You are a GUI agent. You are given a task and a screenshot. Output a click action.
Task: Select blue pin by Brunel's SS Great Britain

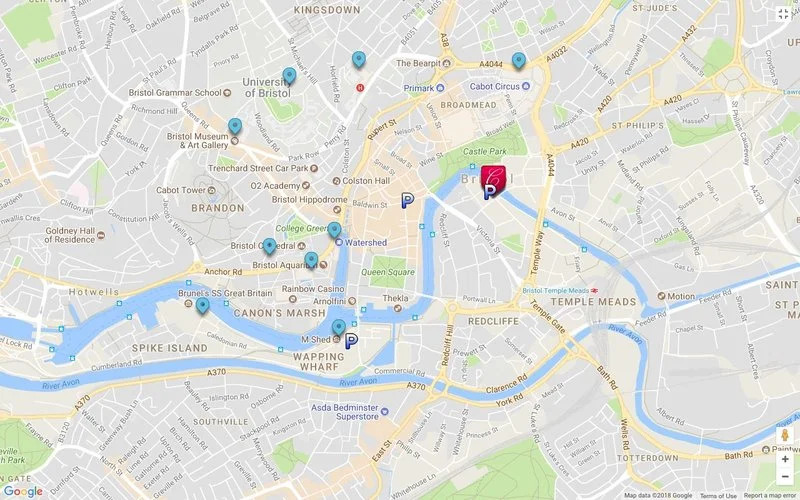(x=203, y=306)
